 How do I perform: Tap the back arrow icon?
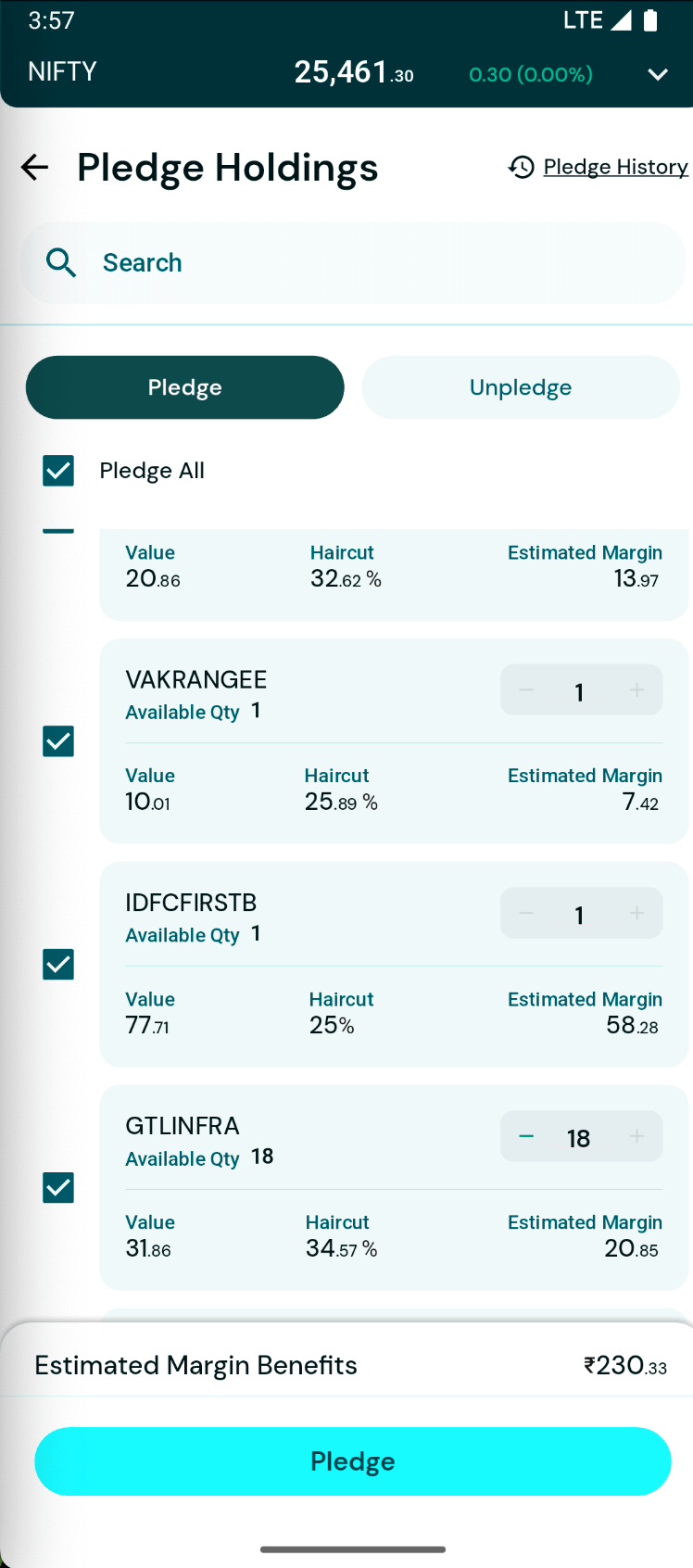coord(34,168)
